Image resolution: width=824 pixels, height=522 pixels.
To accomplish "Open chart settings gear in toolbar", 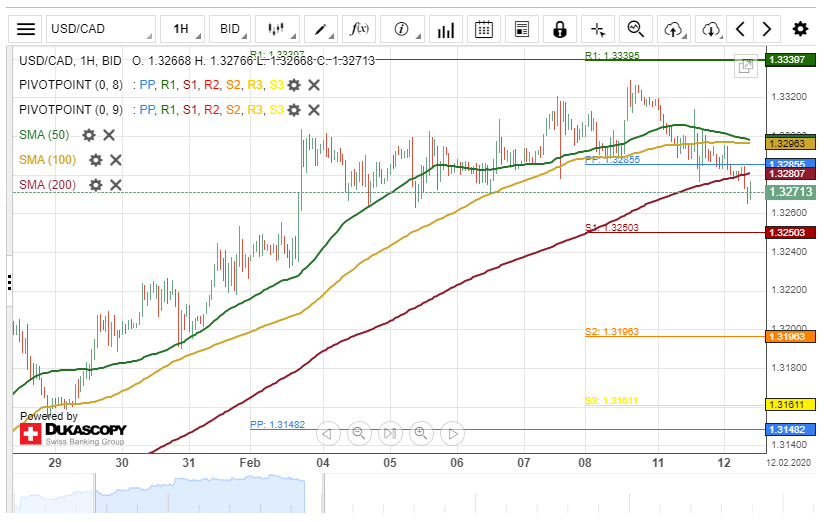I will click(x=800, y=29).
